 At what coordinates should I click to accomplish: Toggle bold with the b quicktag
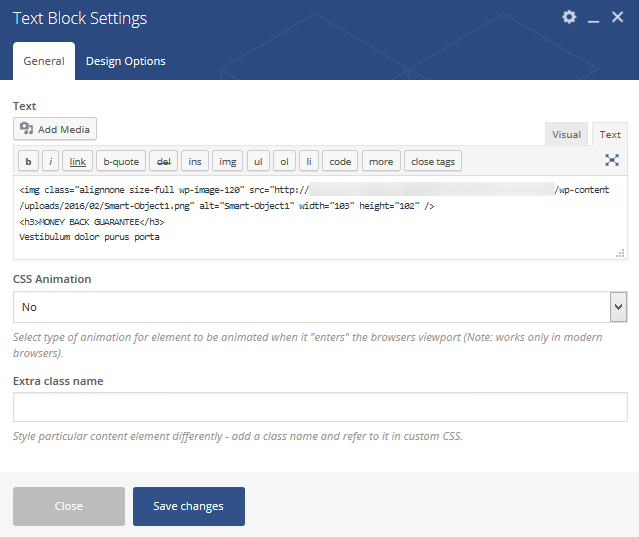tap(29, 161)
